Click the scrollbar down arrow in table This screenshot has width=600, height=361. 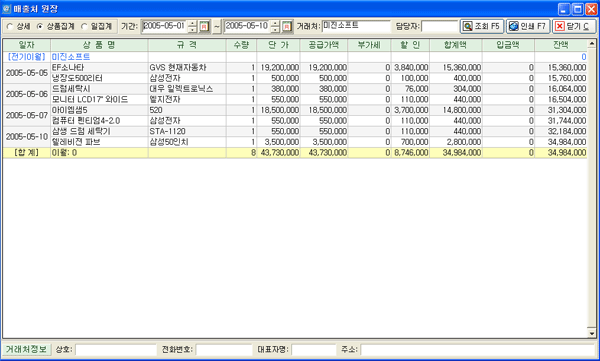pyautogui.click(x=592, y=333)
